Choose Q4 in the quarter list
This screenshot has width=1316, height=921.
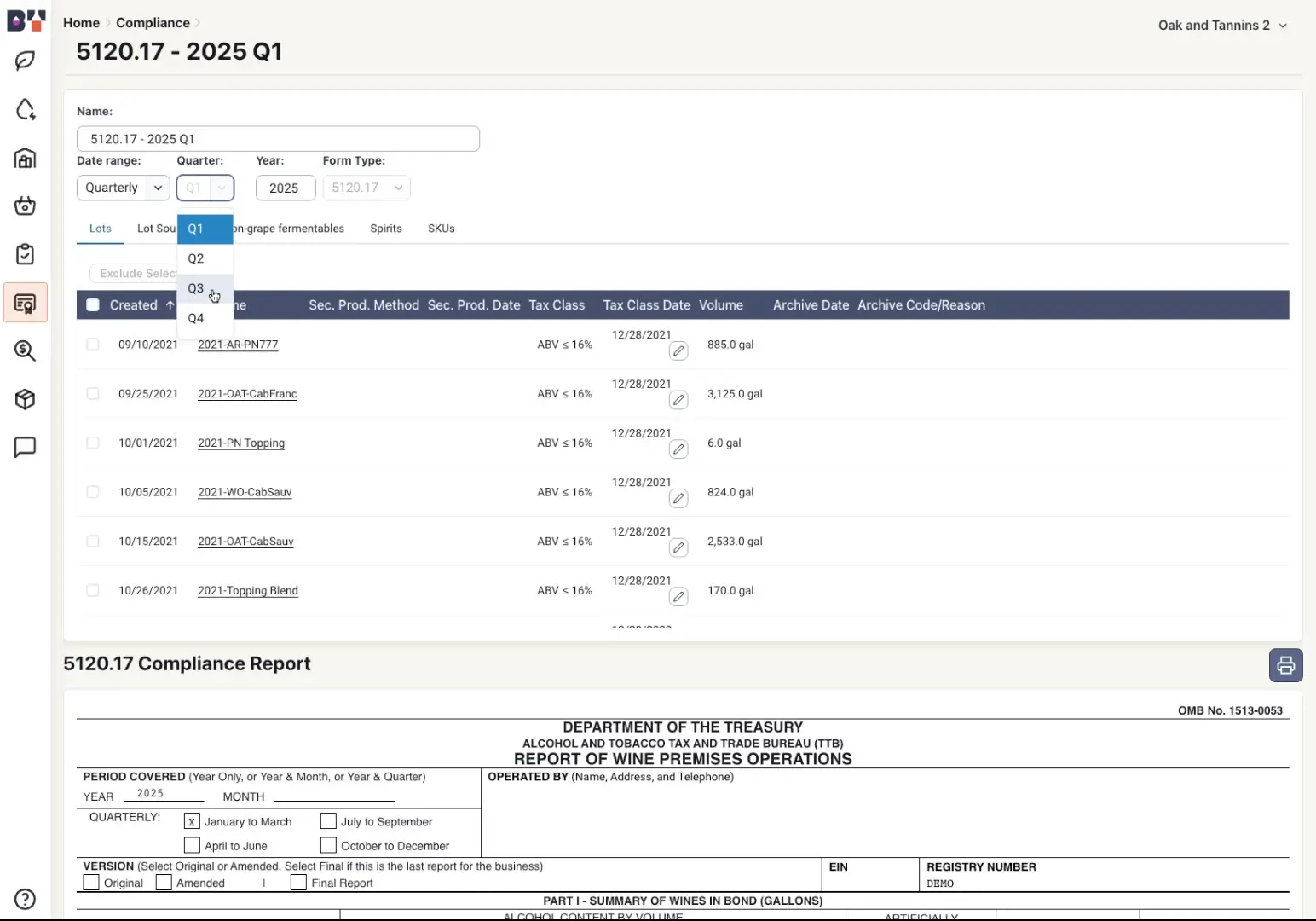pos(205,318)
